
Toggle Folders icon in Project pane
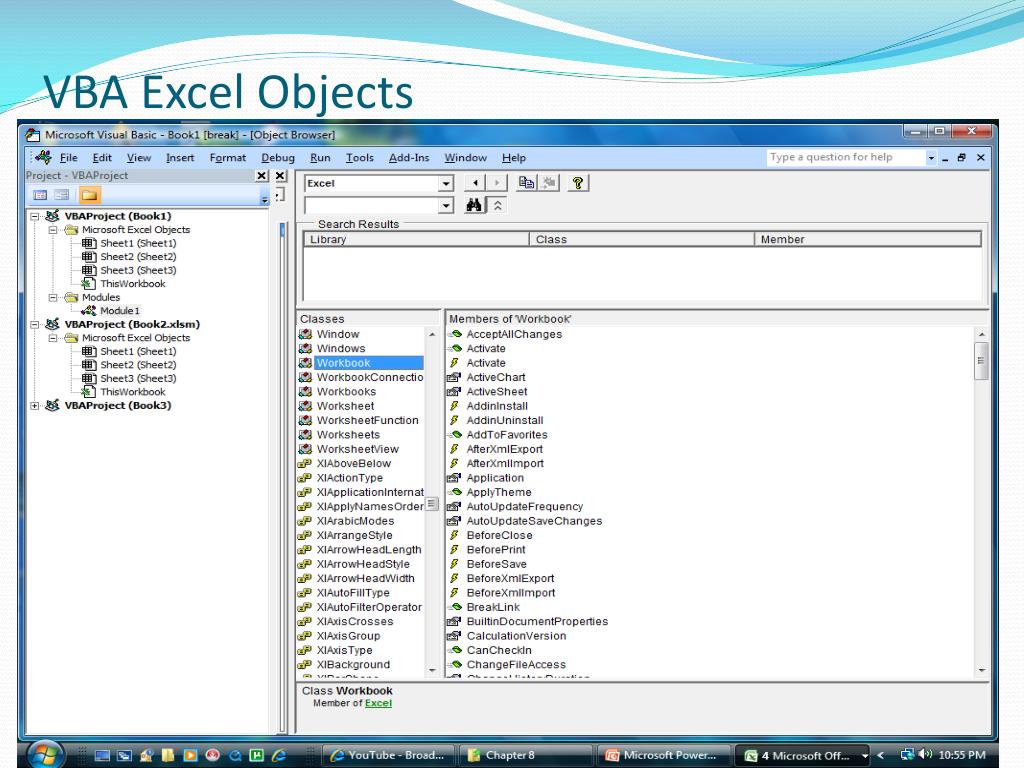tap(89, 195)
